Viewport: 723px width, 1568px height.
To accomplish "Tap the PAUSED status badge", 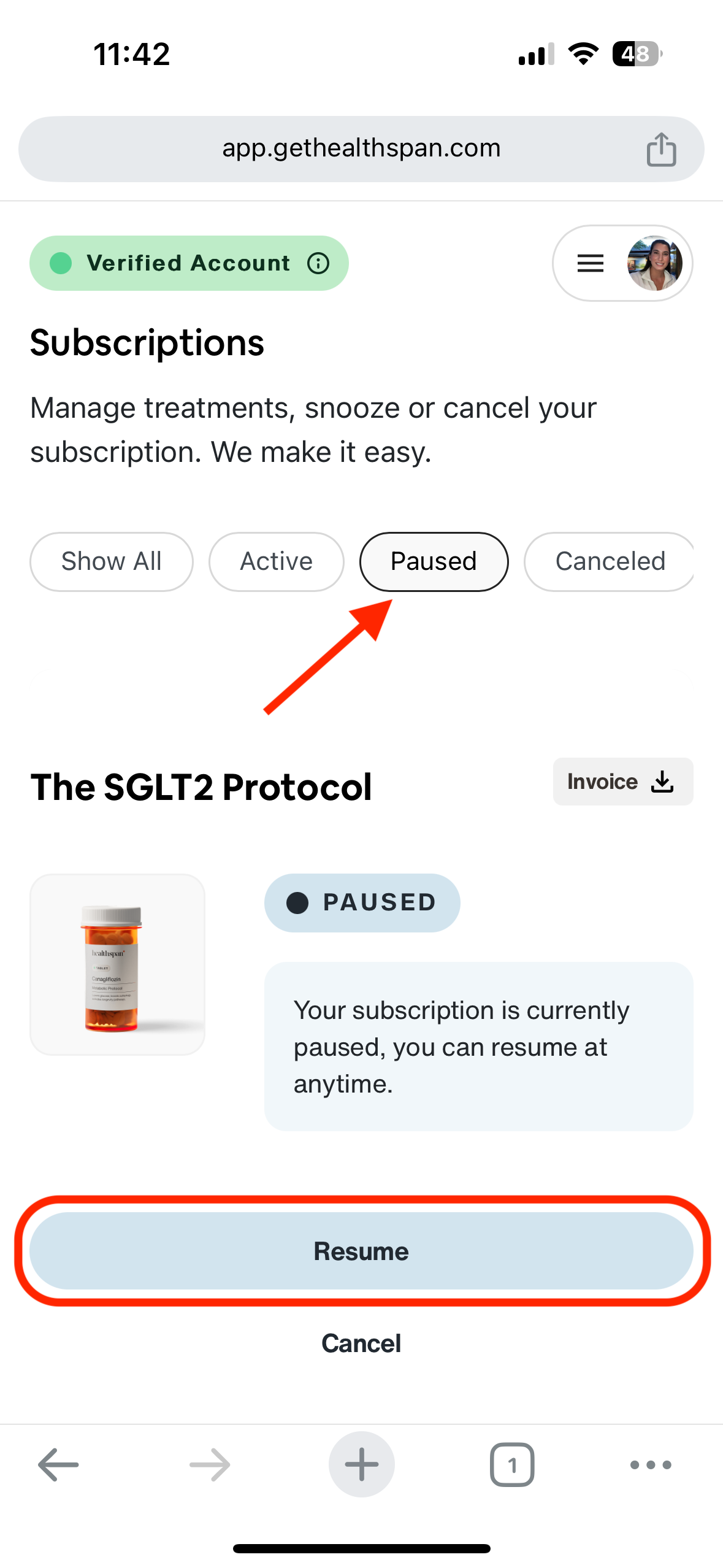I will [362, 902].
